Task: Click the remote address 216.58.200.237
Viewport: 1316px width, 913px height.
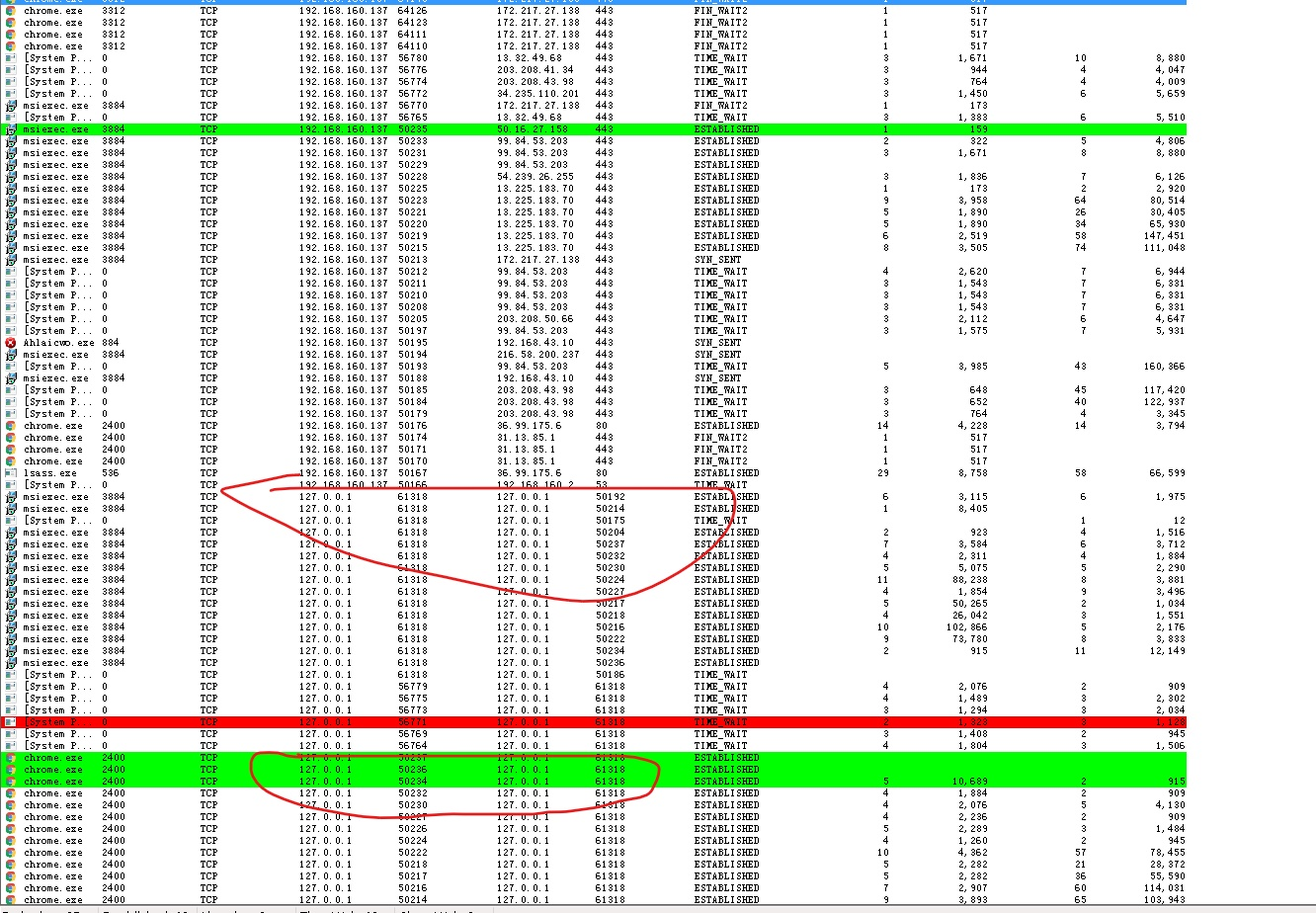Action: coord(538,354)
